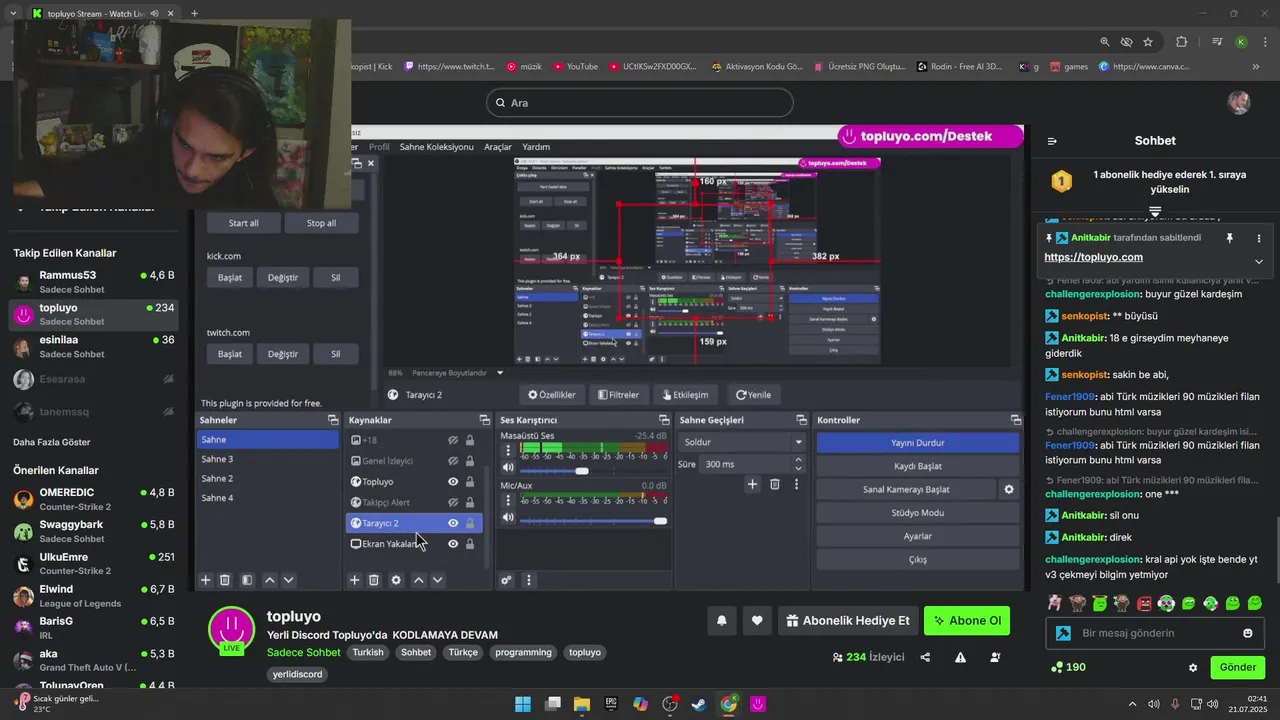Click the heart follow icon for topluyo
This screenshot has width=1280, height=720.
757,621
